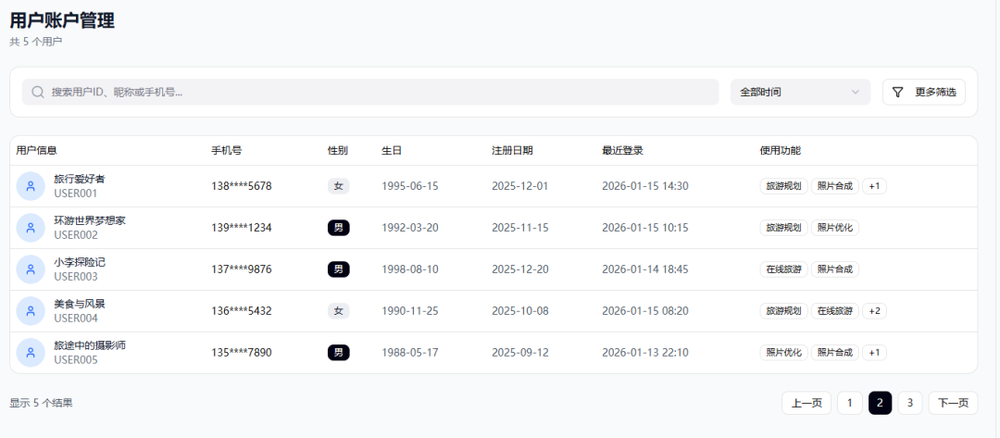Expand the +1 tags for 旅行爱好者
The image size is (1000, 438).
point(874,186)
